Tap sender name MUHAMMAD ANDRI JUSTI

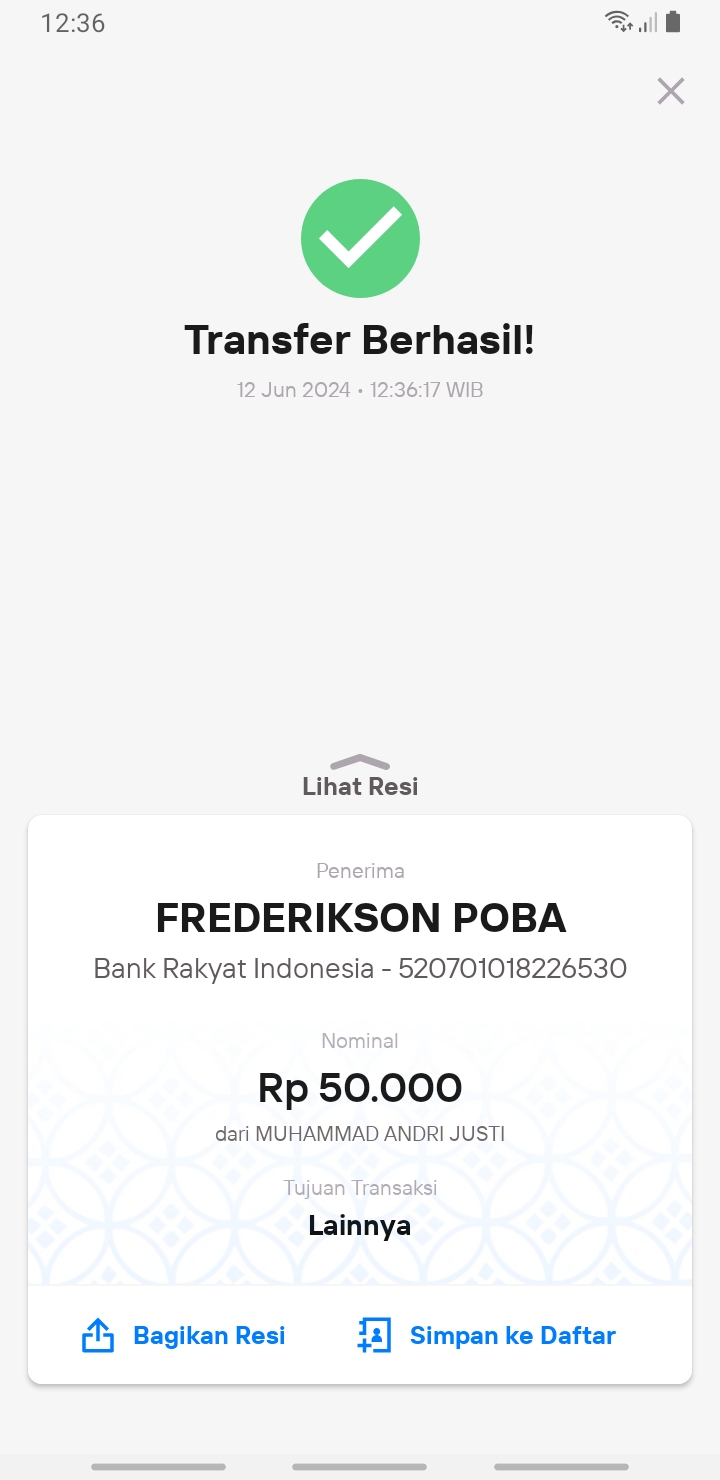[380, 1134]
